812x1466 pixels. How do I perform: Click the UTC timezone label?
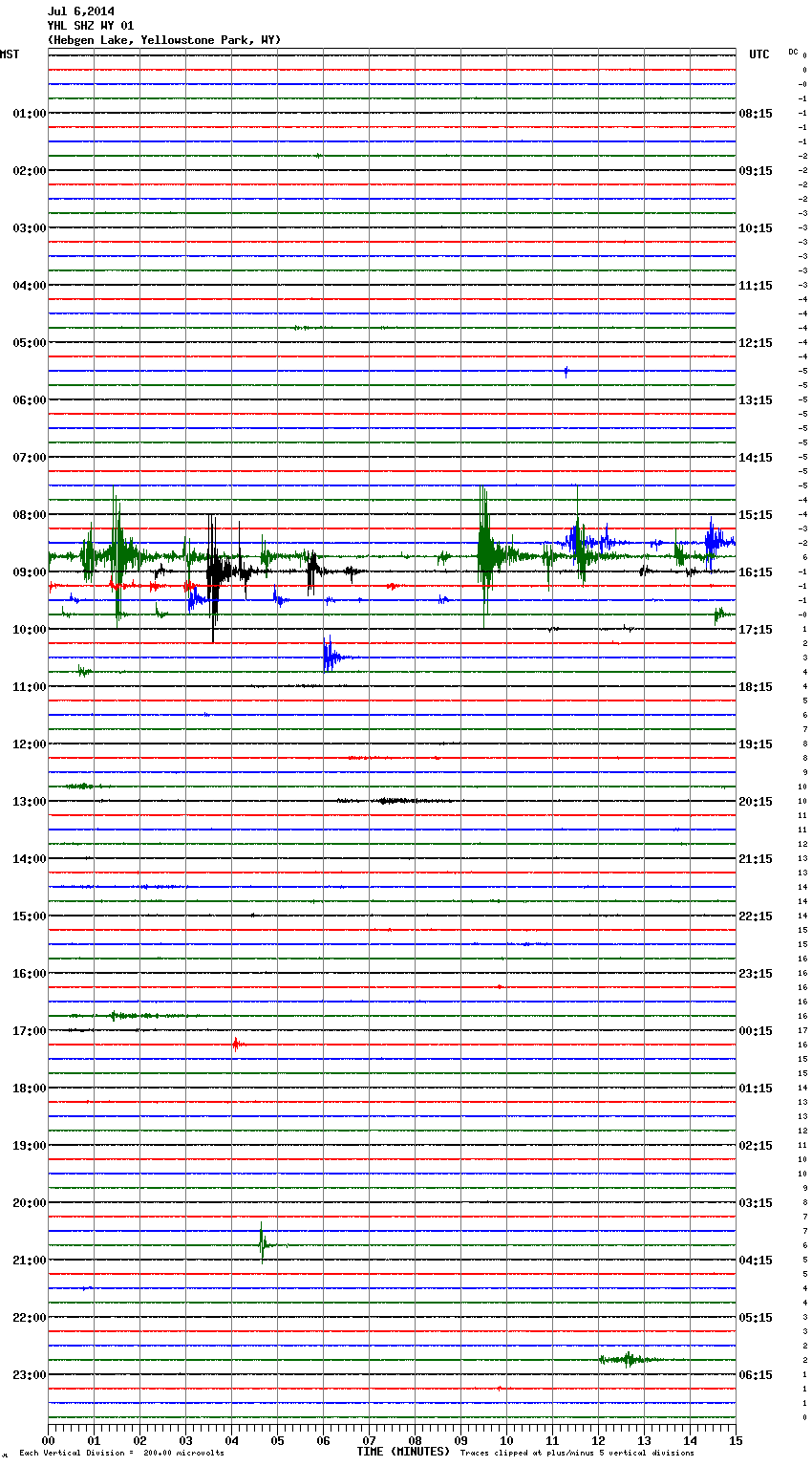pyautogui.click(x=759, y=54)
